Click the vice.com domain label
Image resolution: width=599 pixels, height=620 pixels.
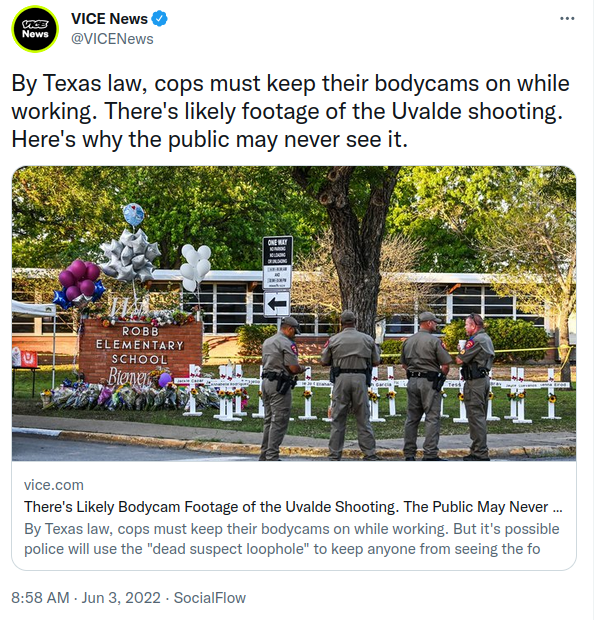coord(54,485)
